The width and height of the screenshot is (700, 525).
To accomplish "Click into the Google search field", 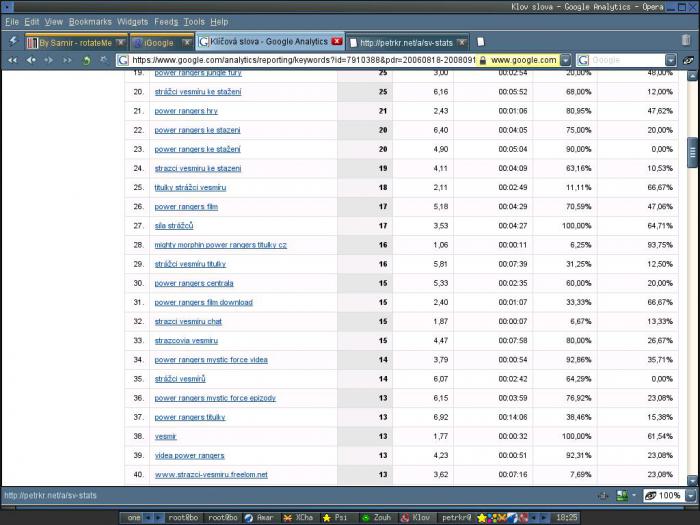I will point(627,60).
